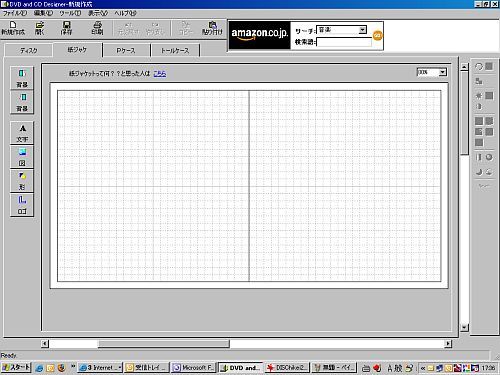
Task: Switch to the ディスク tab
Action: [x=28, y=50]
